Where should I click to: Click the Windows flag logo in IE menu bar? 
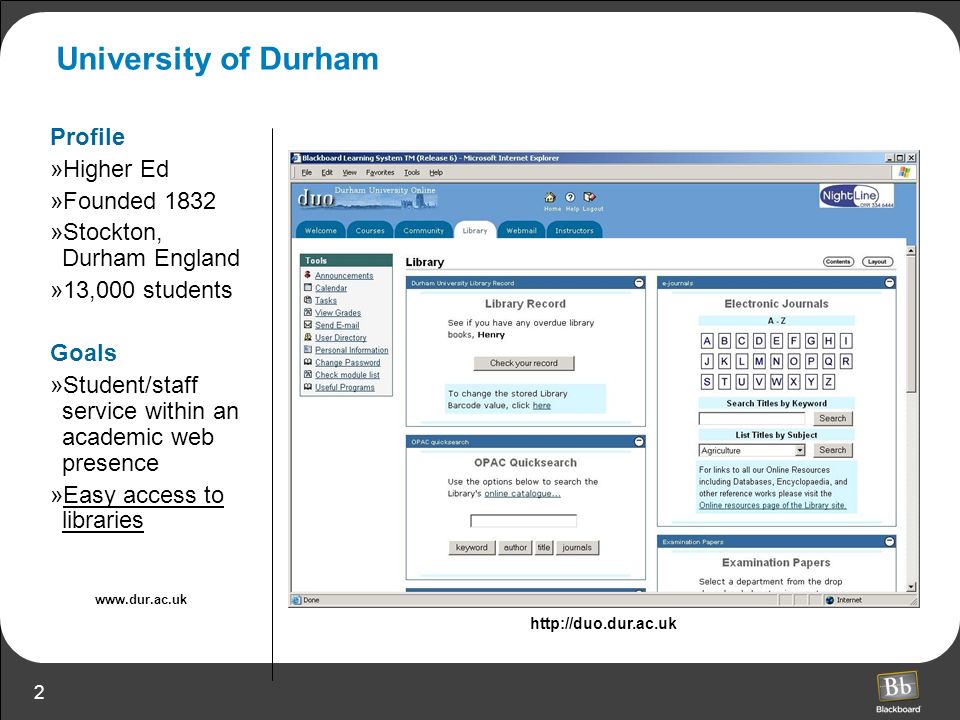pyautogui.click(x=904, y=172)
